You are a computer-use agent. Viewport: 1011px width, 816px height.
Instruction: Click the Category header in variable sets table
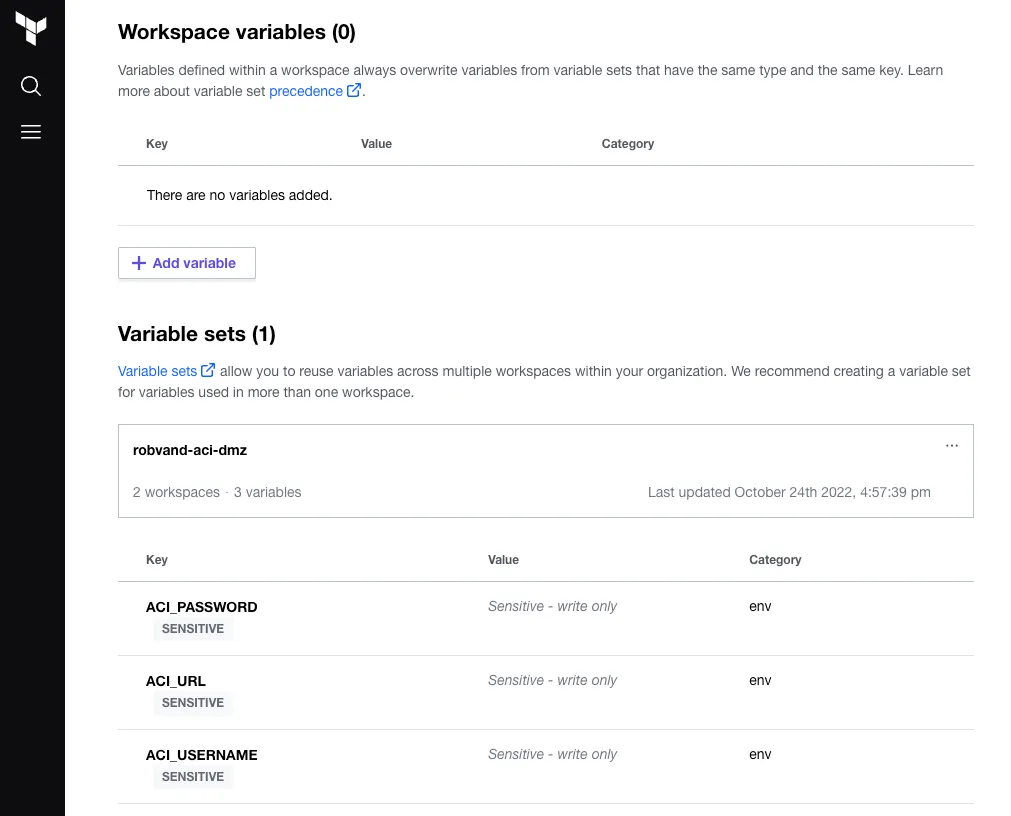[x=775, y=560]
